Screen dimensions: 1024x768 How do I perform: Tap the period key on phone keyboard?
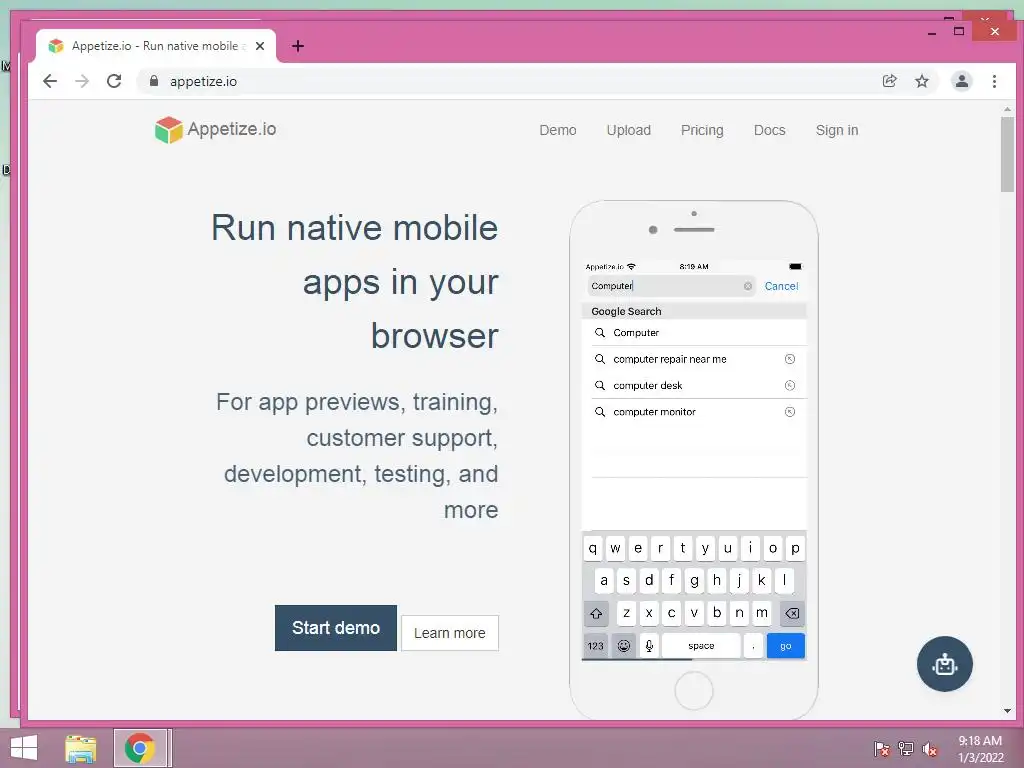tap(753, 646)
